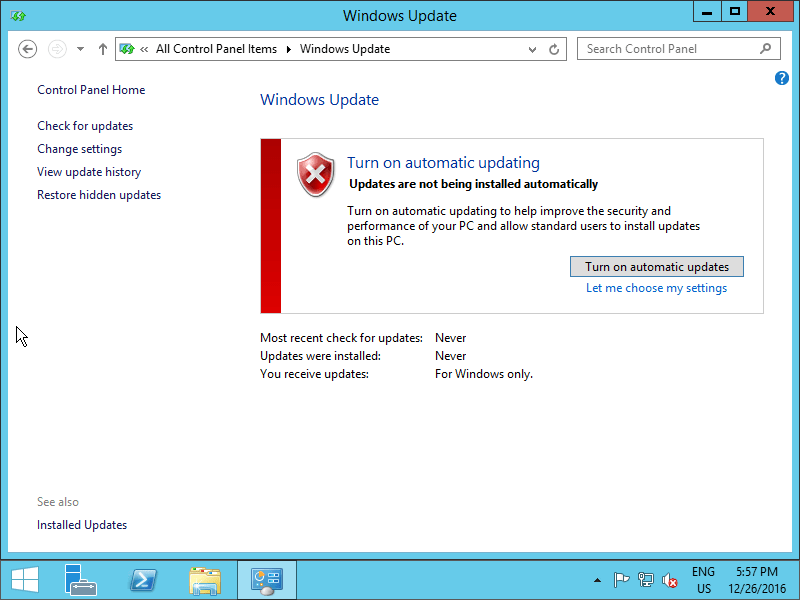Check for updates via sidebar link
The width and height of the screenshot is (800, 600).
point(84,125)
